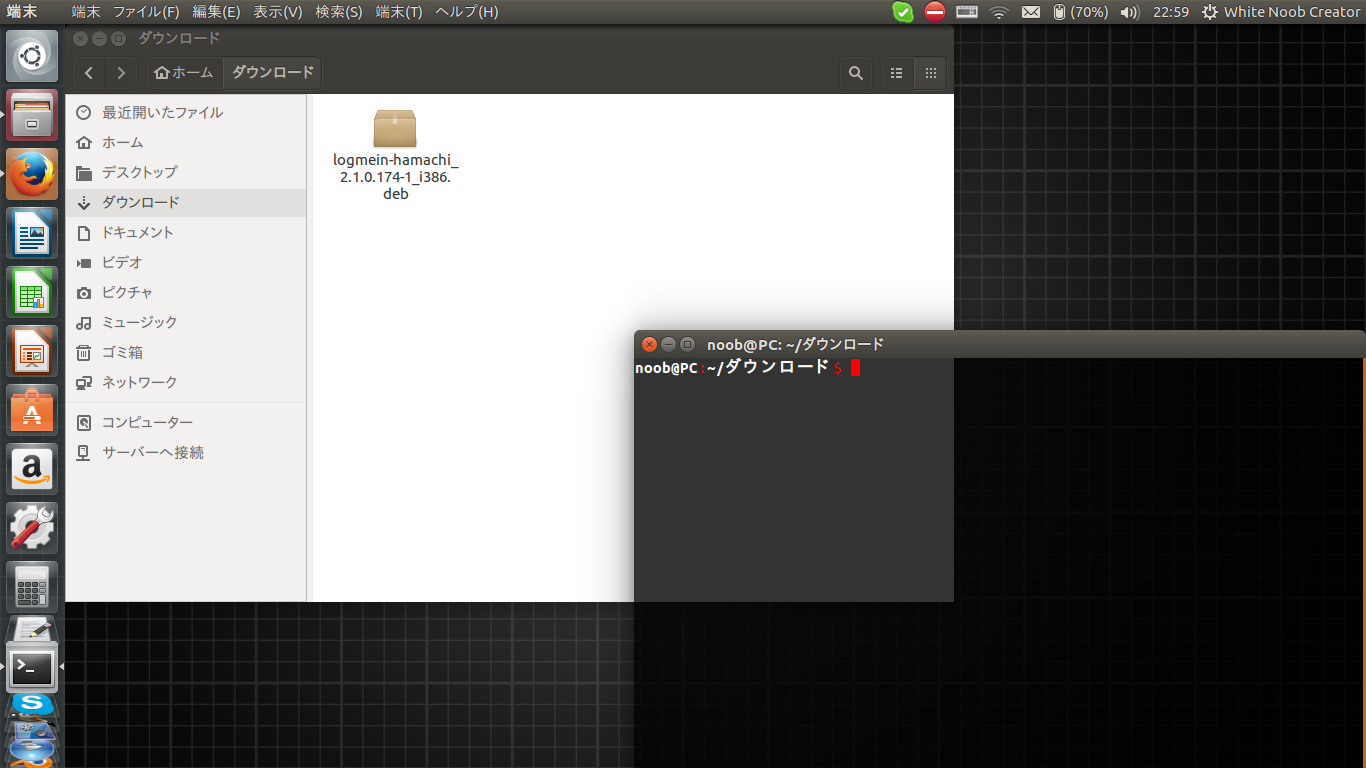
Task: Launch Skype from the launcher
Action: pyautogui.click(x=32, y=706)
